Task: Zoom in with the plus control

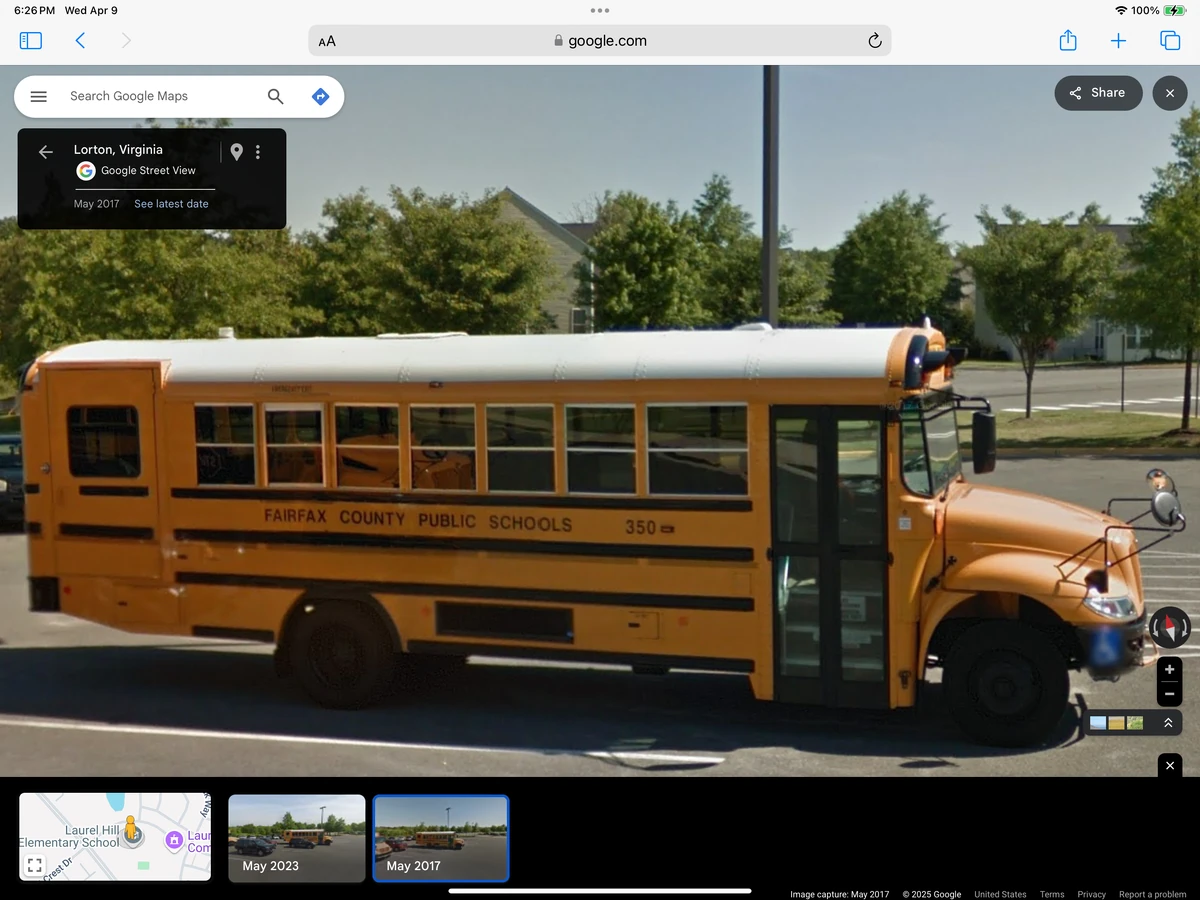Action: point(1168,669)
